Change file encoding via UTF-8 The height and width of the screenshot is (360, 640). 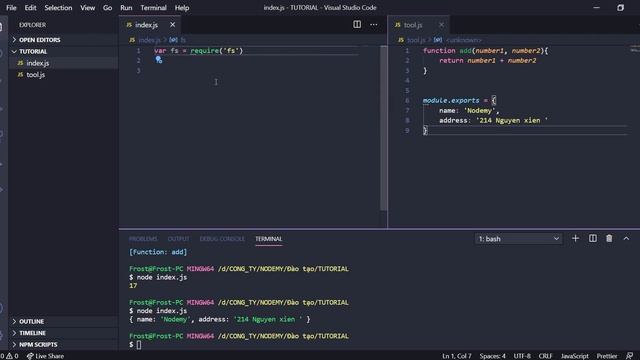tap(522, 356)
